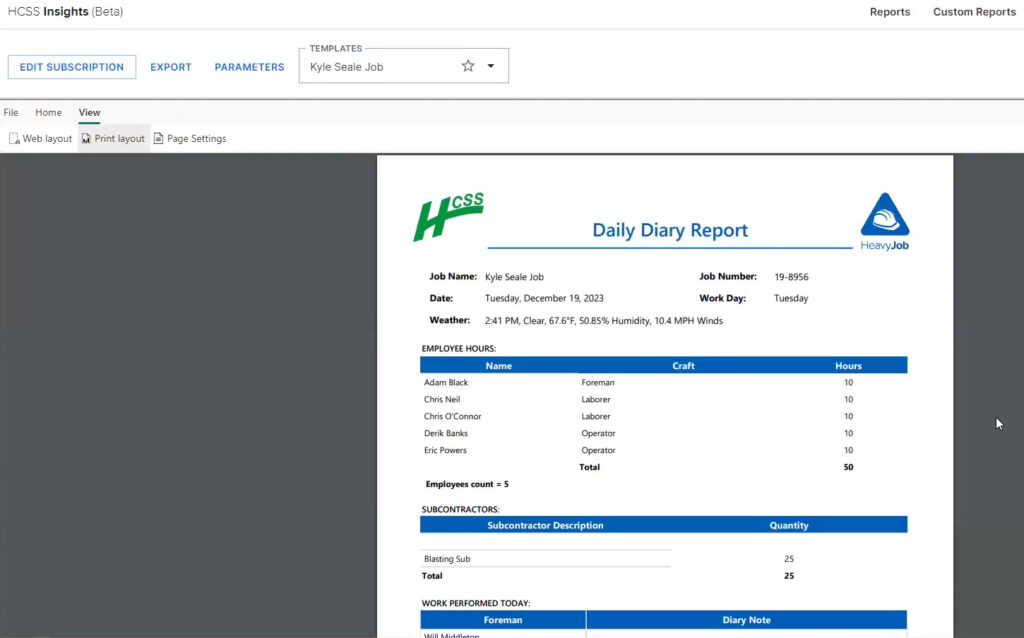Click the EDIT SUBSCRIPTION button
1024x638 pixels.
[71, 66]
